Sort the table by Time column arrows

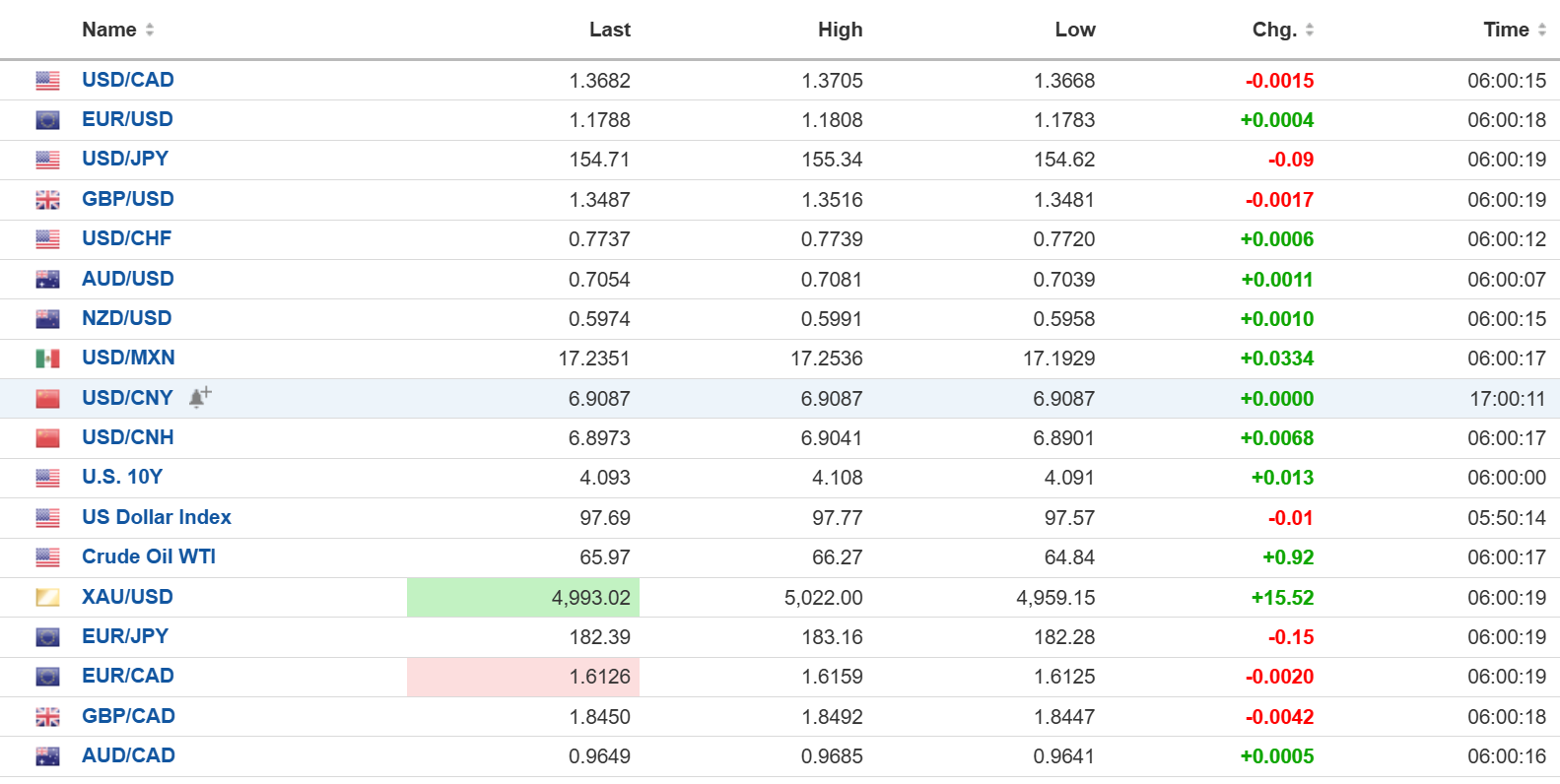[1542, 30]
